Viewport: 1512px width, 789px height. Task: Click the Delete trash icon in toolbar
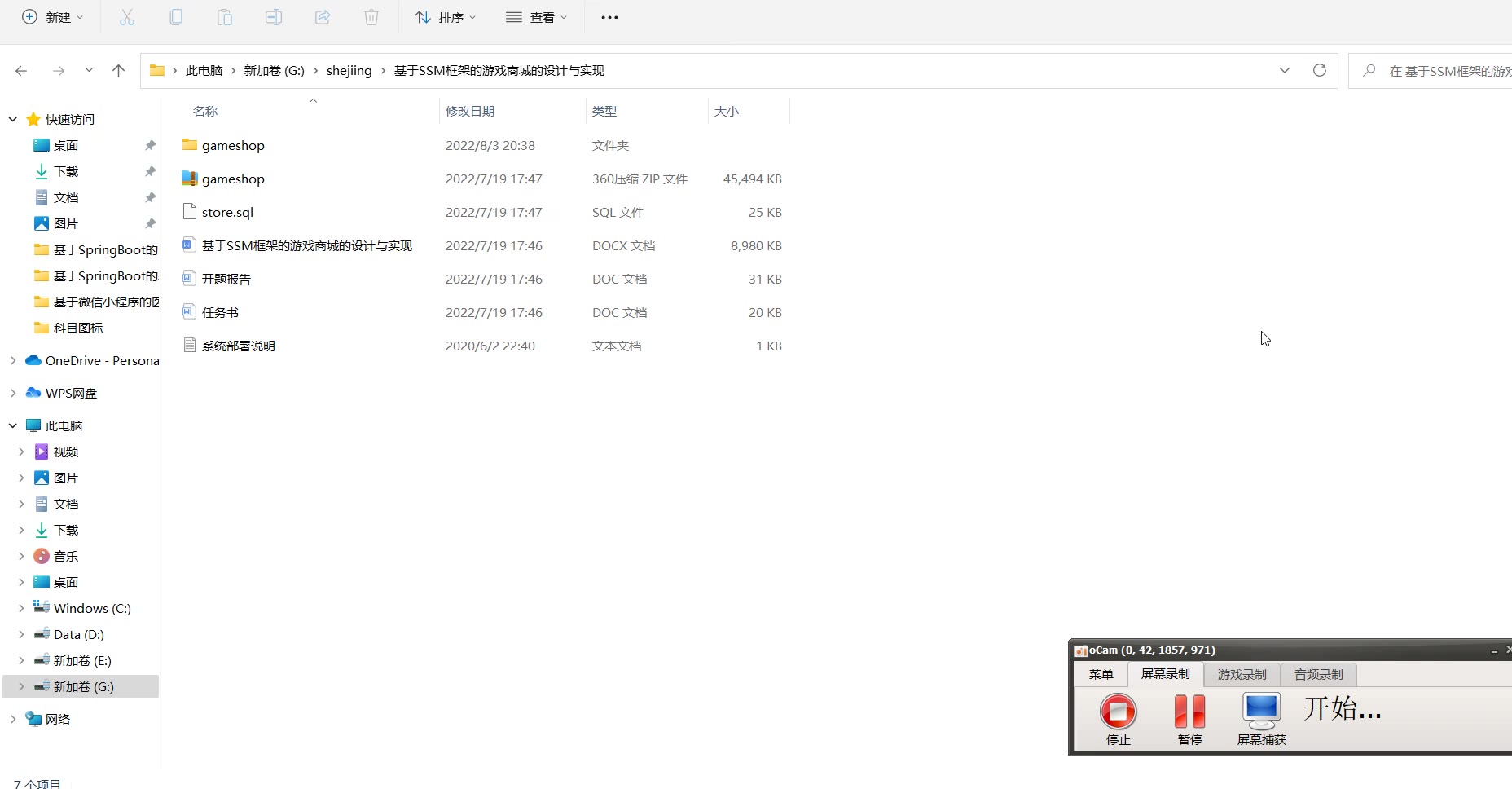coord(371,17)
